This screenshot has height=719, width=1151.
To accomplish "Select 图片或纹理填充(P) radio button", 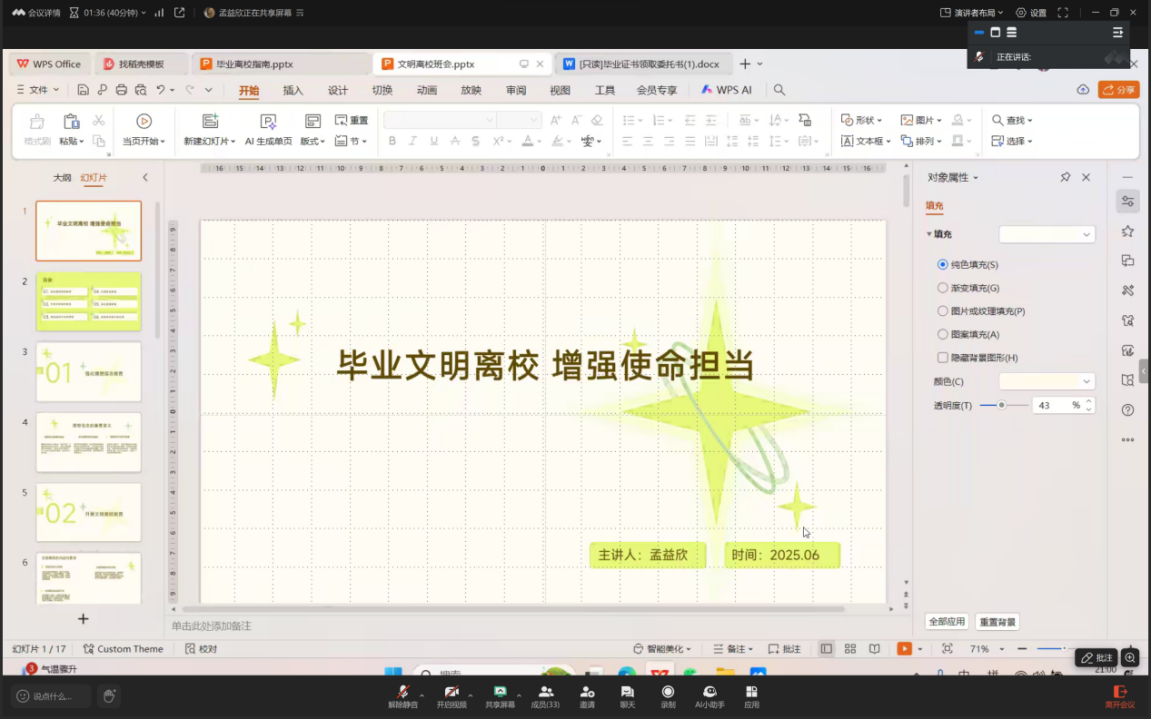I will (x=943, y=311).
